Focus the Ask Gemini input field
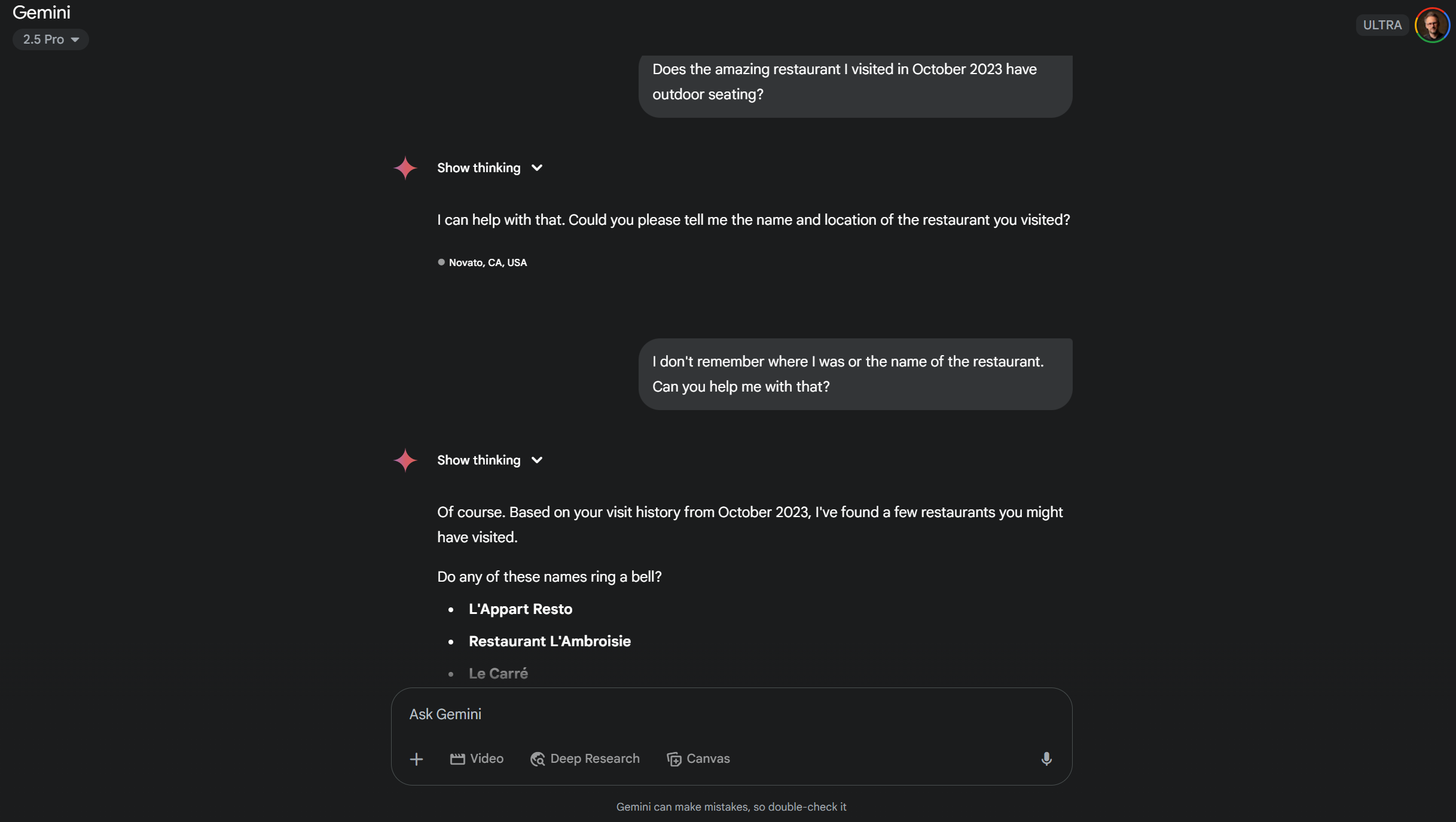Screen dimensions: 1456x822 click(x=718, y=714)
